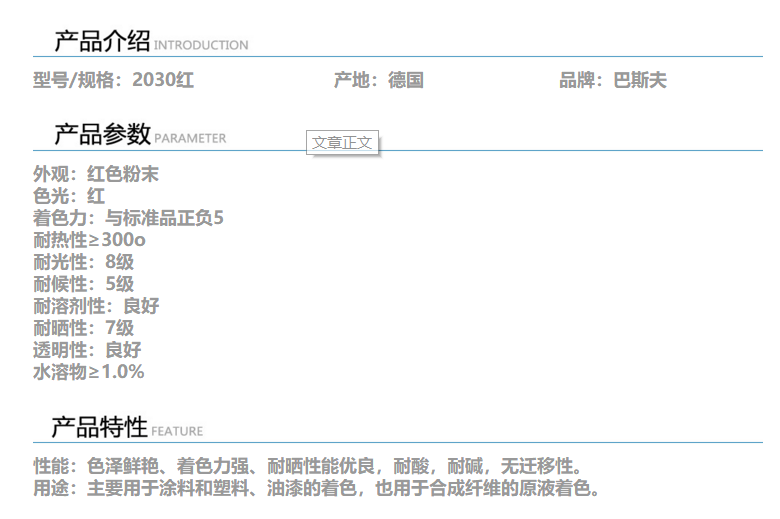The width and height of the screenshot is (780, 519).
Task: Click the 透明性：良好 line
Action: coord(87,350)
